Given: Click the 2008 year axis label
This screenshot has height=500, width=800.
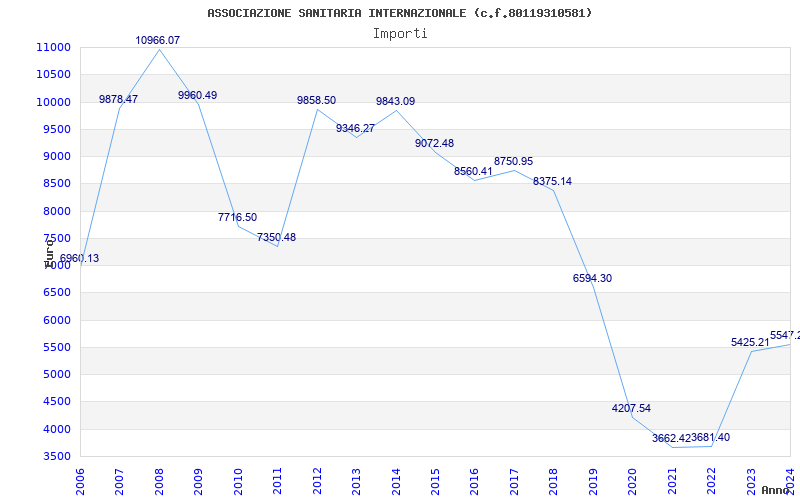Looking at the screenshot, I should (159, 482).
